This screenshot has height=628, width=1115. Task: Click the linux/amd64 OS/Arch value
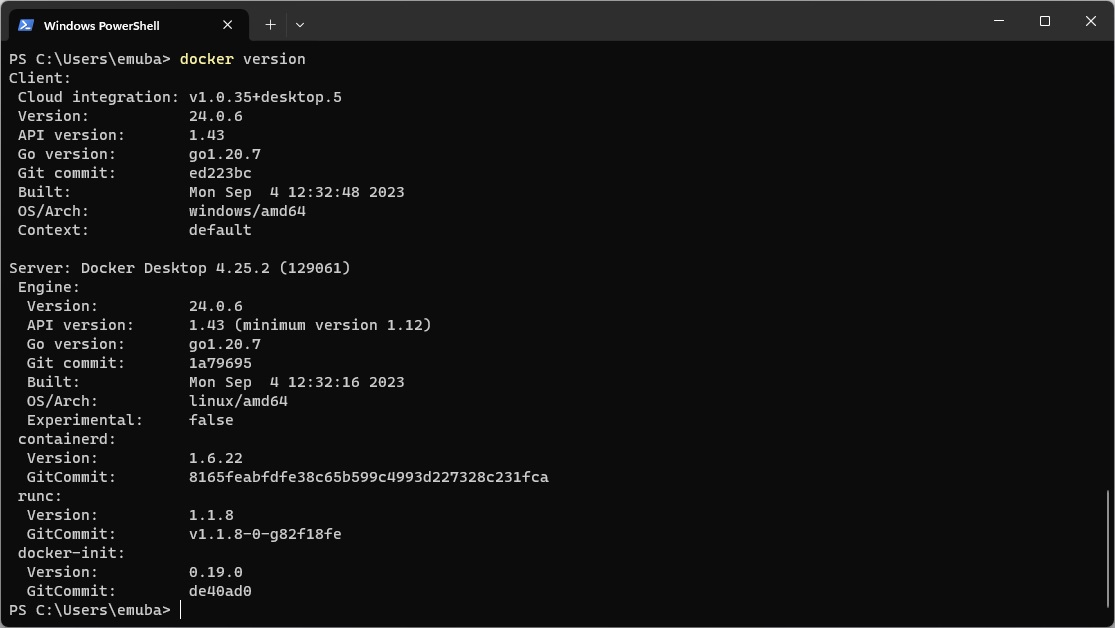click(238, 401)
